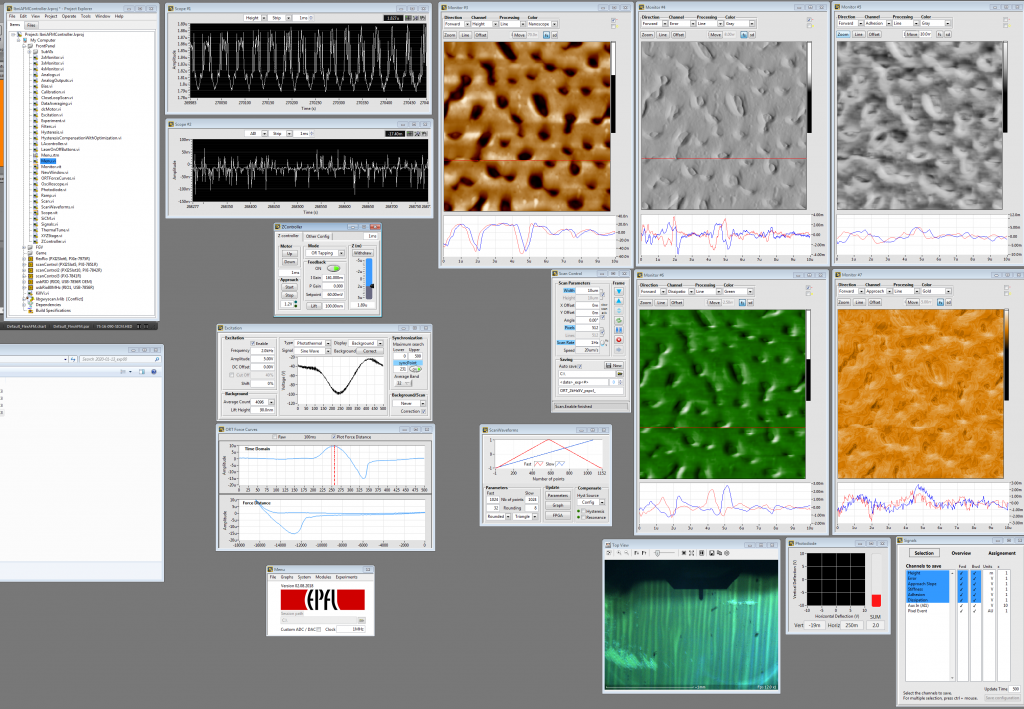Switch off the Feedback ON toggle in ZController
The width and height of the screenshot is (1024, 709).
(334, 268)
